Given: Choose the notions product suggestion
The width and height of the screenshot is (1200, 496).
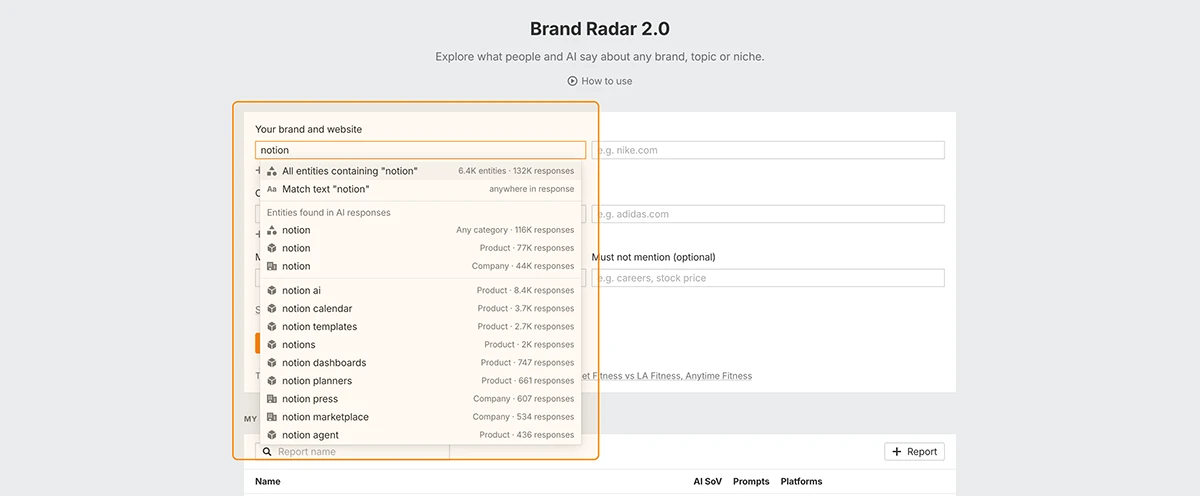Looking at the screenshot, I should click(420, 345).
